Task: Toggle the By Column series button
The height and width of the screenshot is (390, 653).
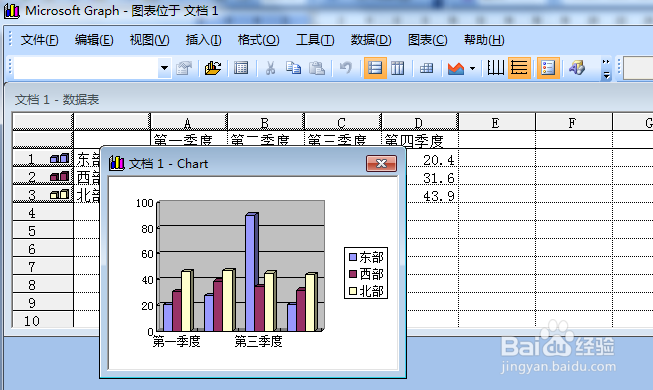Action: tap(397, 68)
